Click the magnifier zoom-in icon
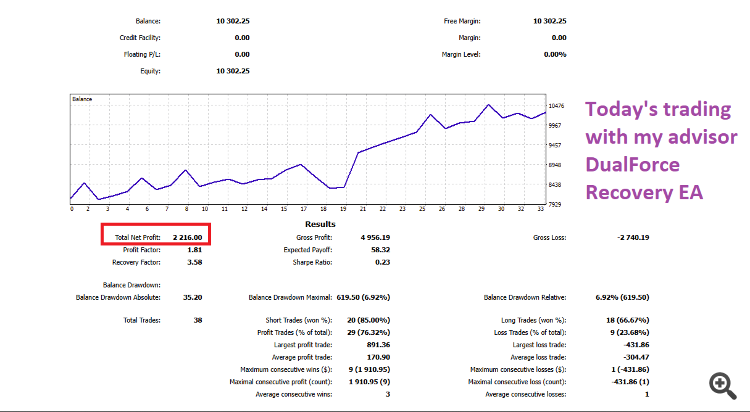Viewport: 750px width, 412px height. pos(723,386)
